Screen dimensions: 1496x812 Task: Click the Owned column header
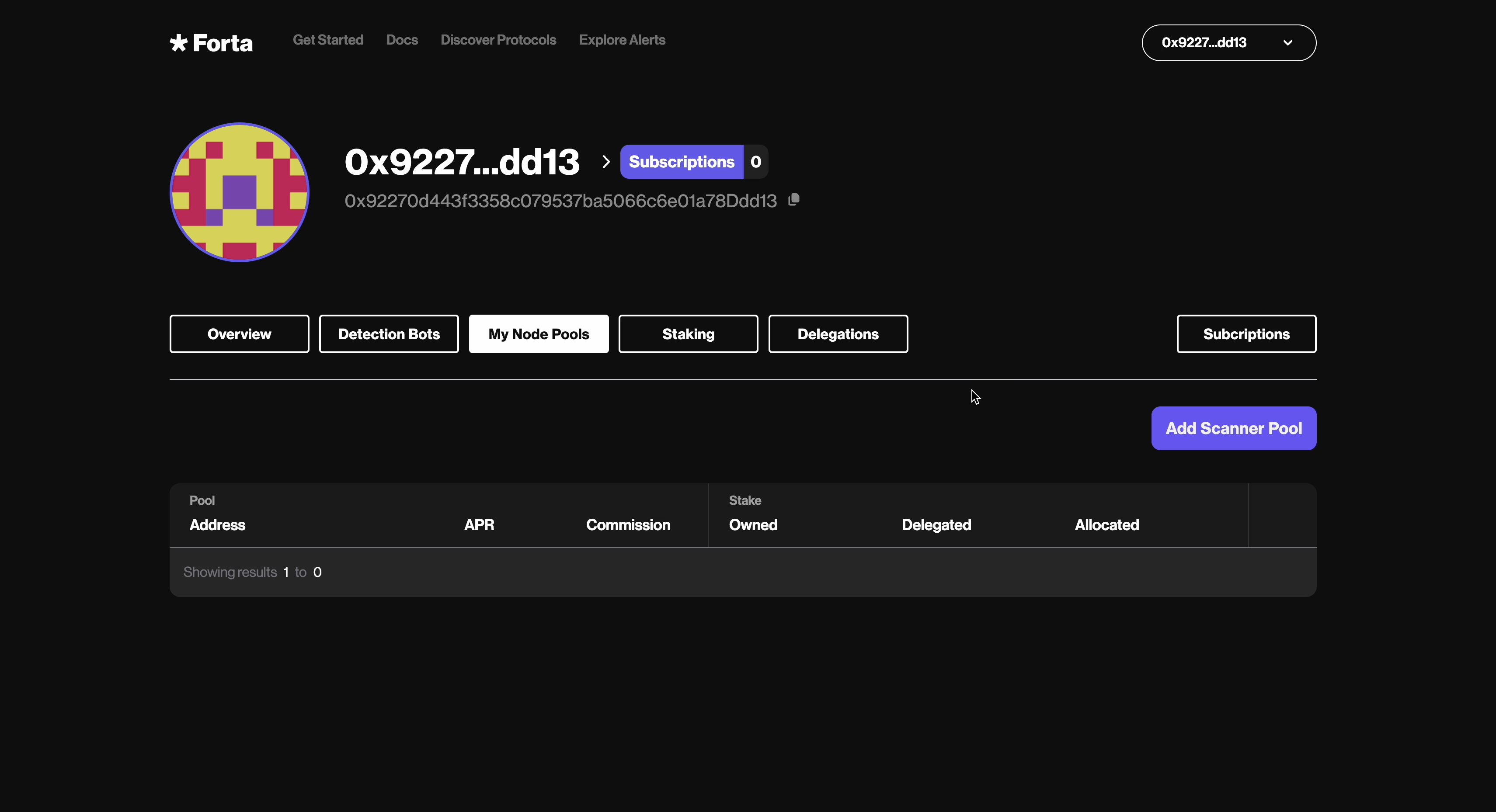pos(753,525)
